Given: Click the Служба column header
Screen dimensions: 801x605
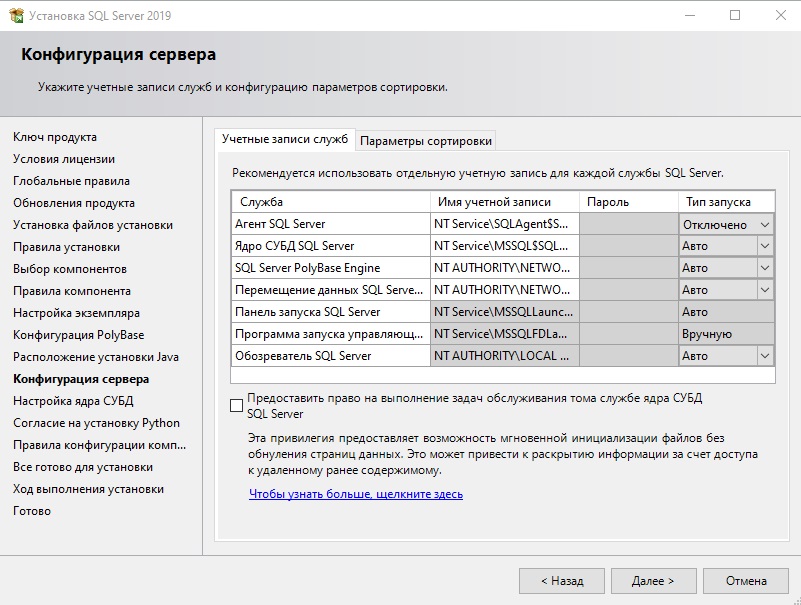Looking at the screenshot, I should pos(331,202).
